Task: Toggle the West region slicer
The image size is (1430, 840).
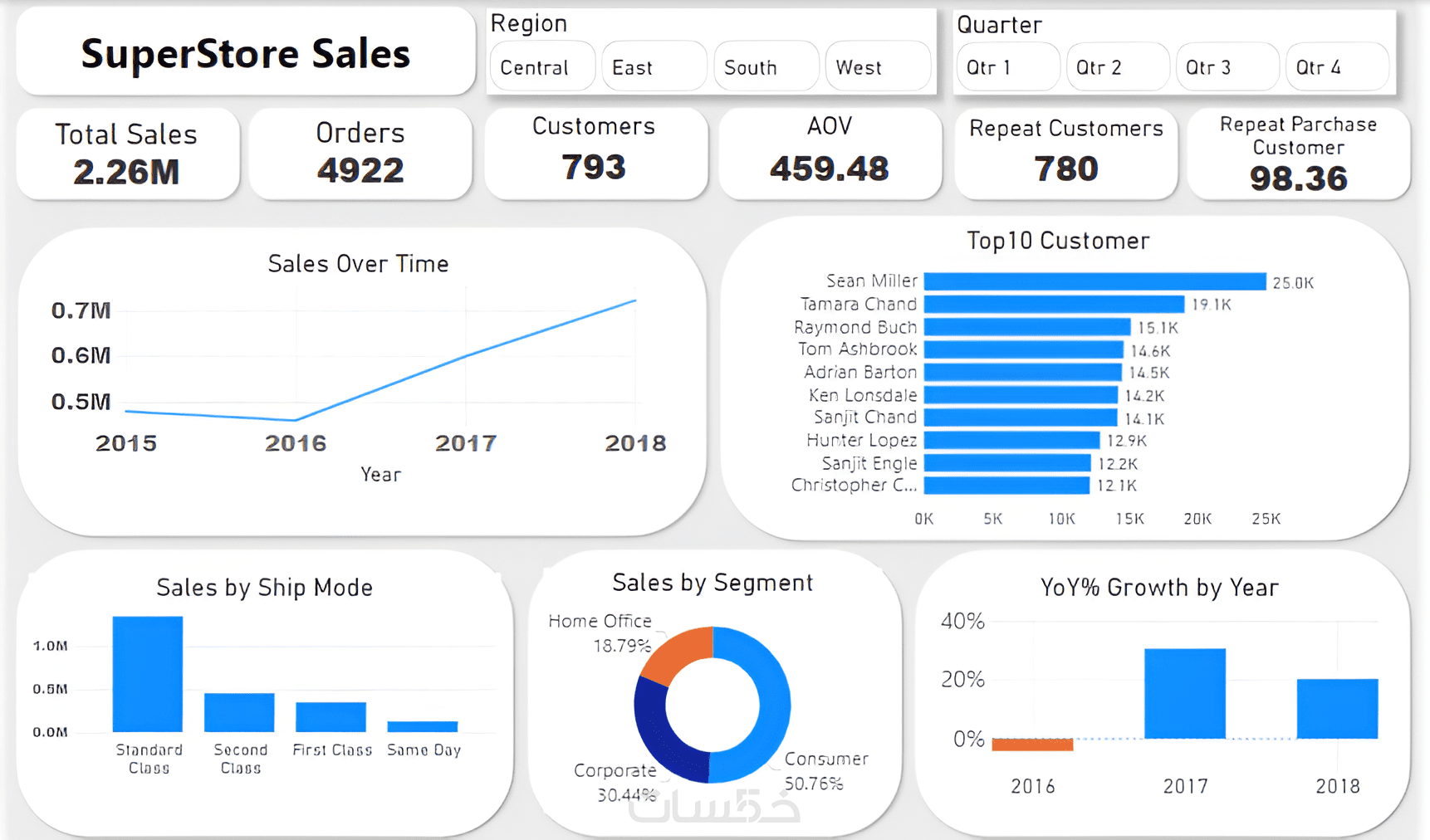Action: pos(878,66)
